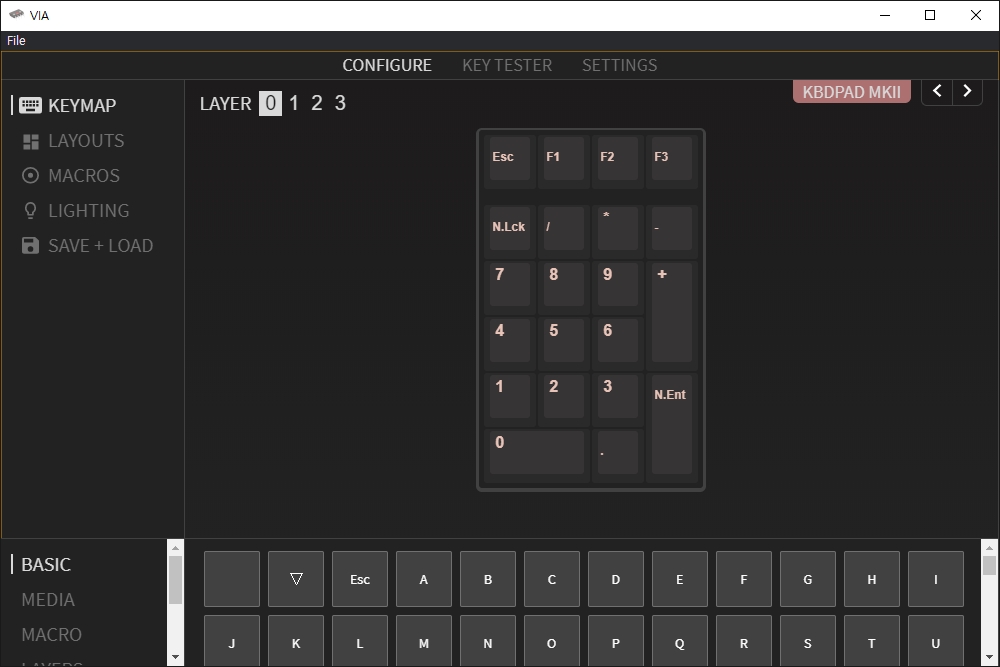Click the KBDPAD MKII keyboard badge

pyautogui.click(x=851, y=91)
